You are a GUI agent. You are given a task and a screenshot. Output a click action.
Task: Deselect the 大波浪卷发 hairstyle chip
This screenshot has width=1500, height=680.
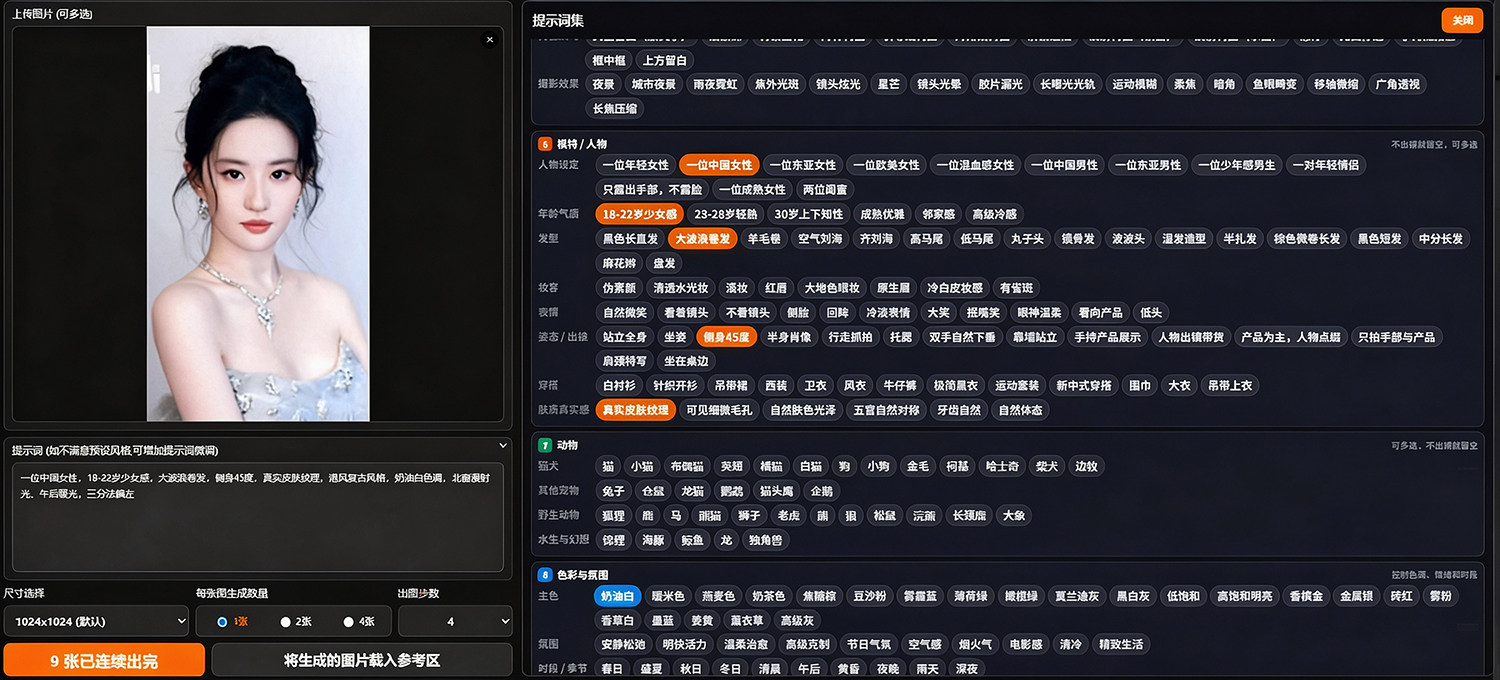(x=703, y=238)
